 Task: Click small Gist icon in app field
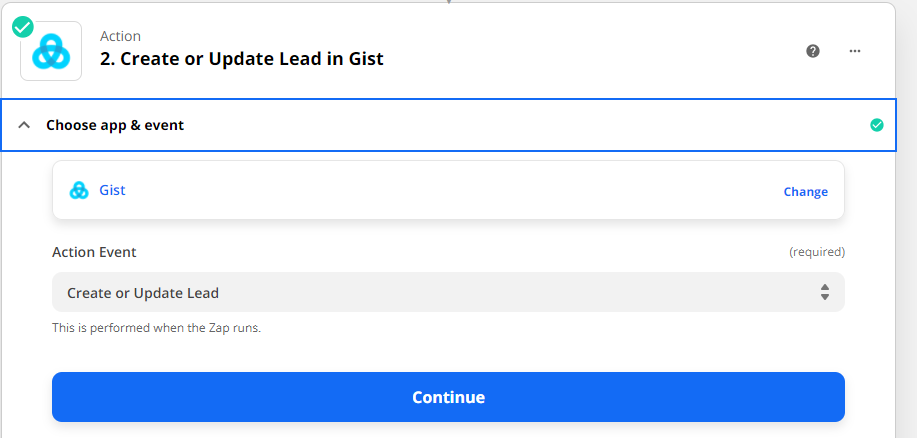[79, 190]
